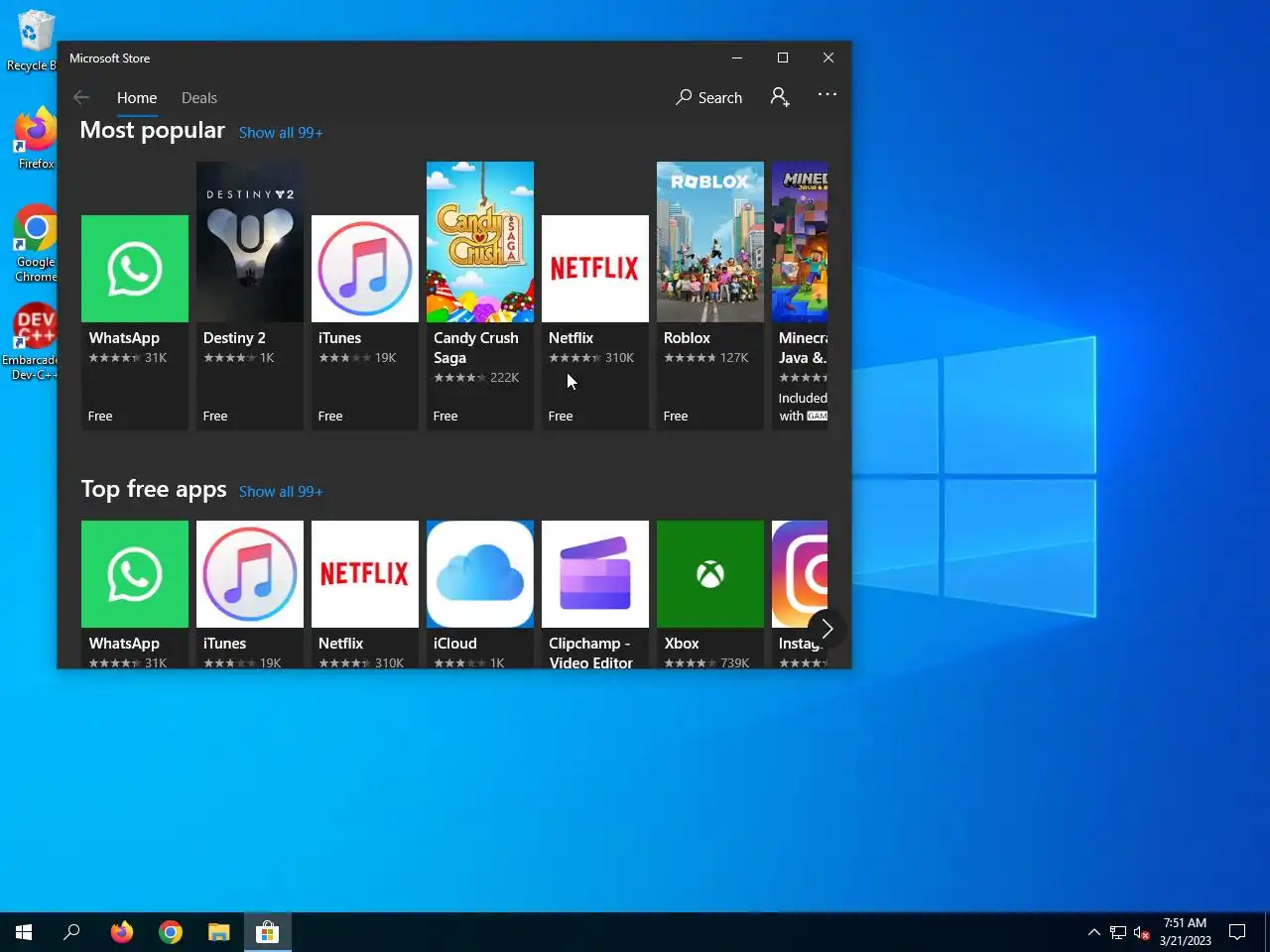The image size is (1270, 952).
Task: Open iTunes icon in Most popular
Action: coord(365,269)
